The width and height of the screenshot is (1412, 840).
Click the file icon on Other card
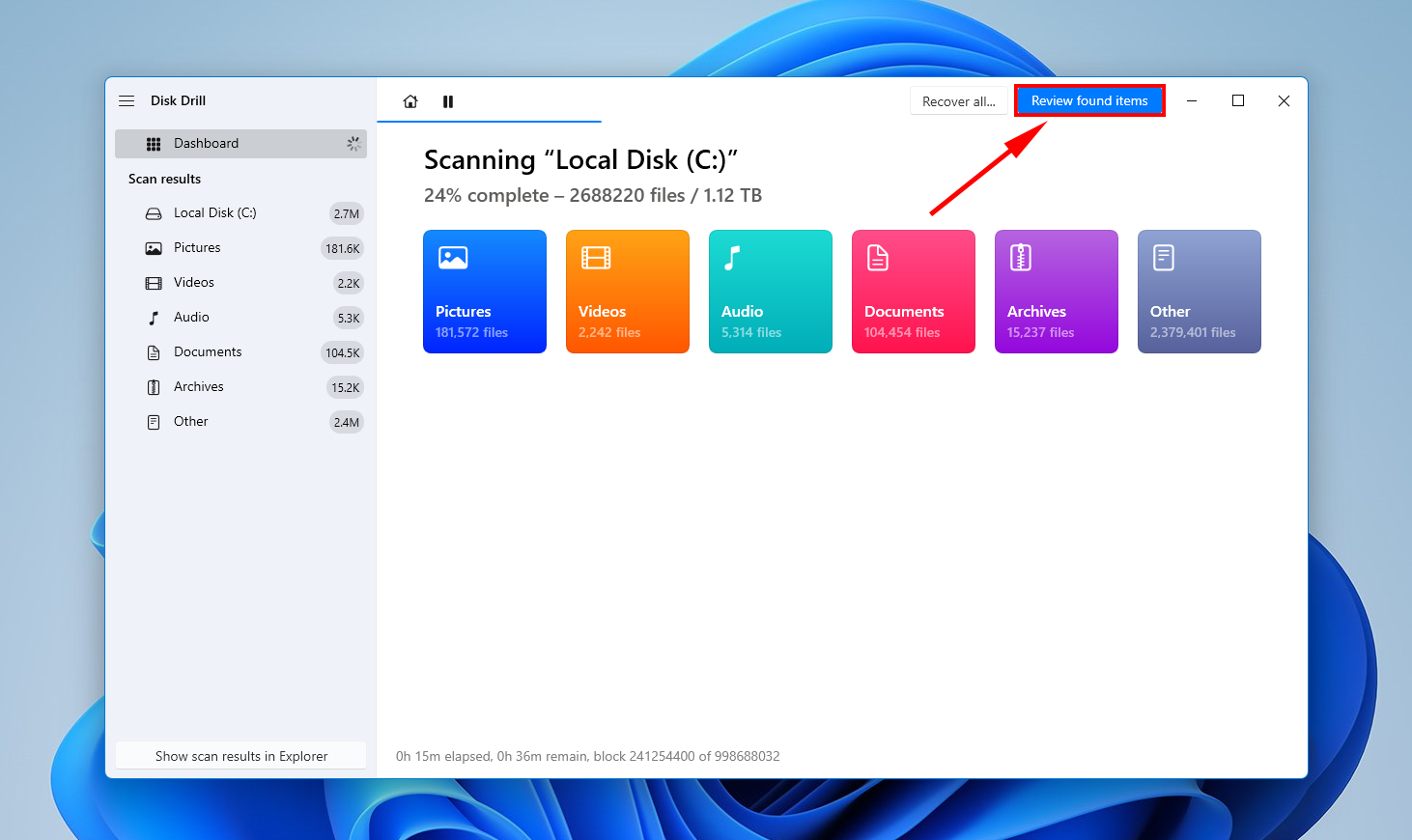click(1164, 258)
